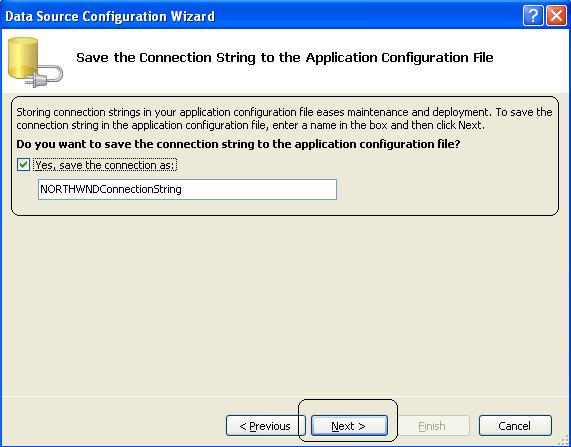The height and width of the screenshot is (447, 571).
Task: Toggle via 'Yes, save the connection as' label
Action: pos(105,165)
